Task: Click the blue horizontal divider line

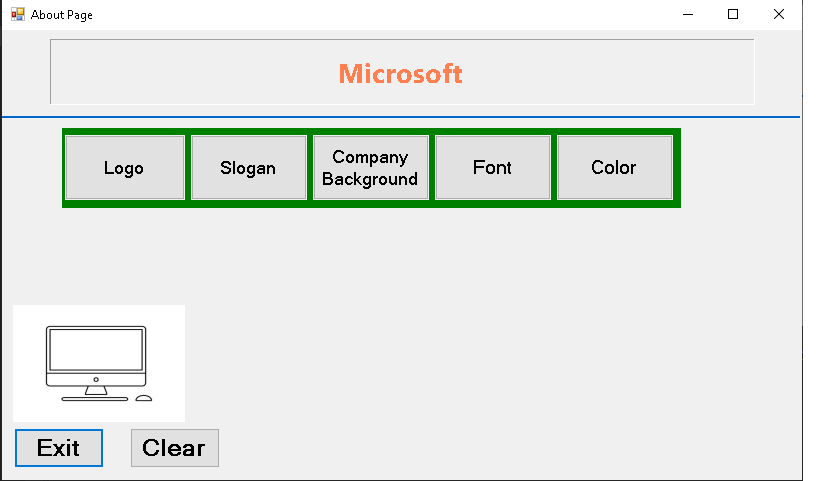Action: pos(400,117)
